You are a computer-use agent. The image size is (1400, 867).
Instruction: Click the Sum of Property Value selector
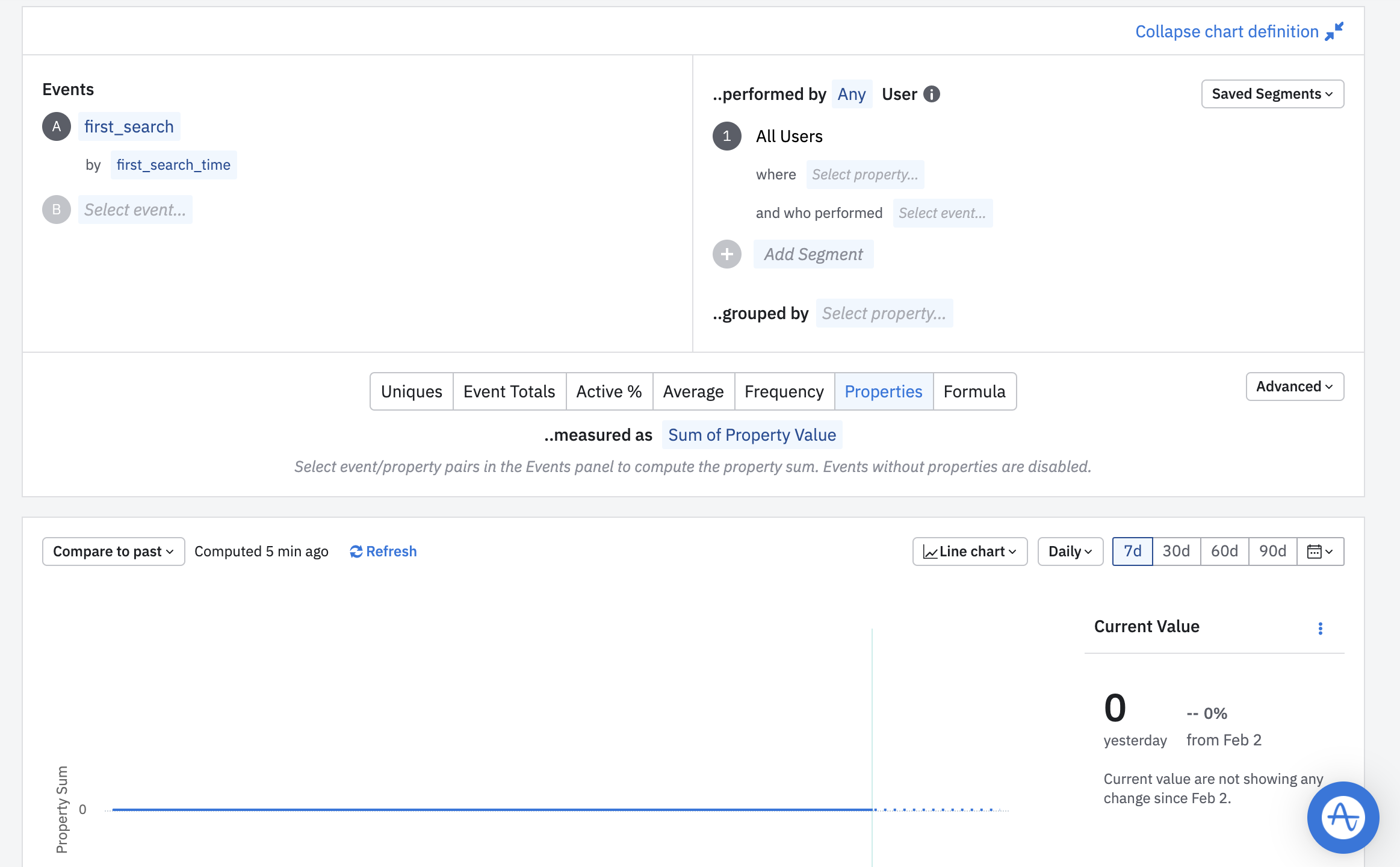(752, 435)
